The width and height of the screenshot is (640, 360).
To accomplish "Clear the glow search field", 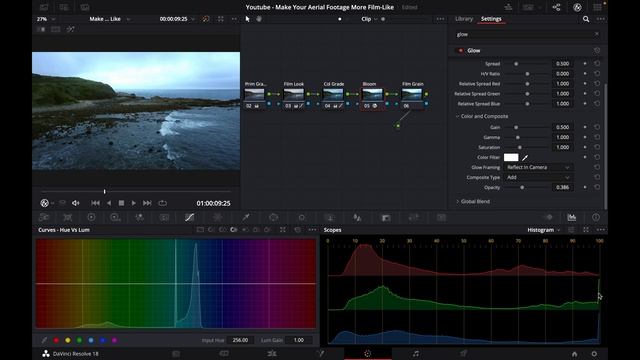I will click(597, 34).
